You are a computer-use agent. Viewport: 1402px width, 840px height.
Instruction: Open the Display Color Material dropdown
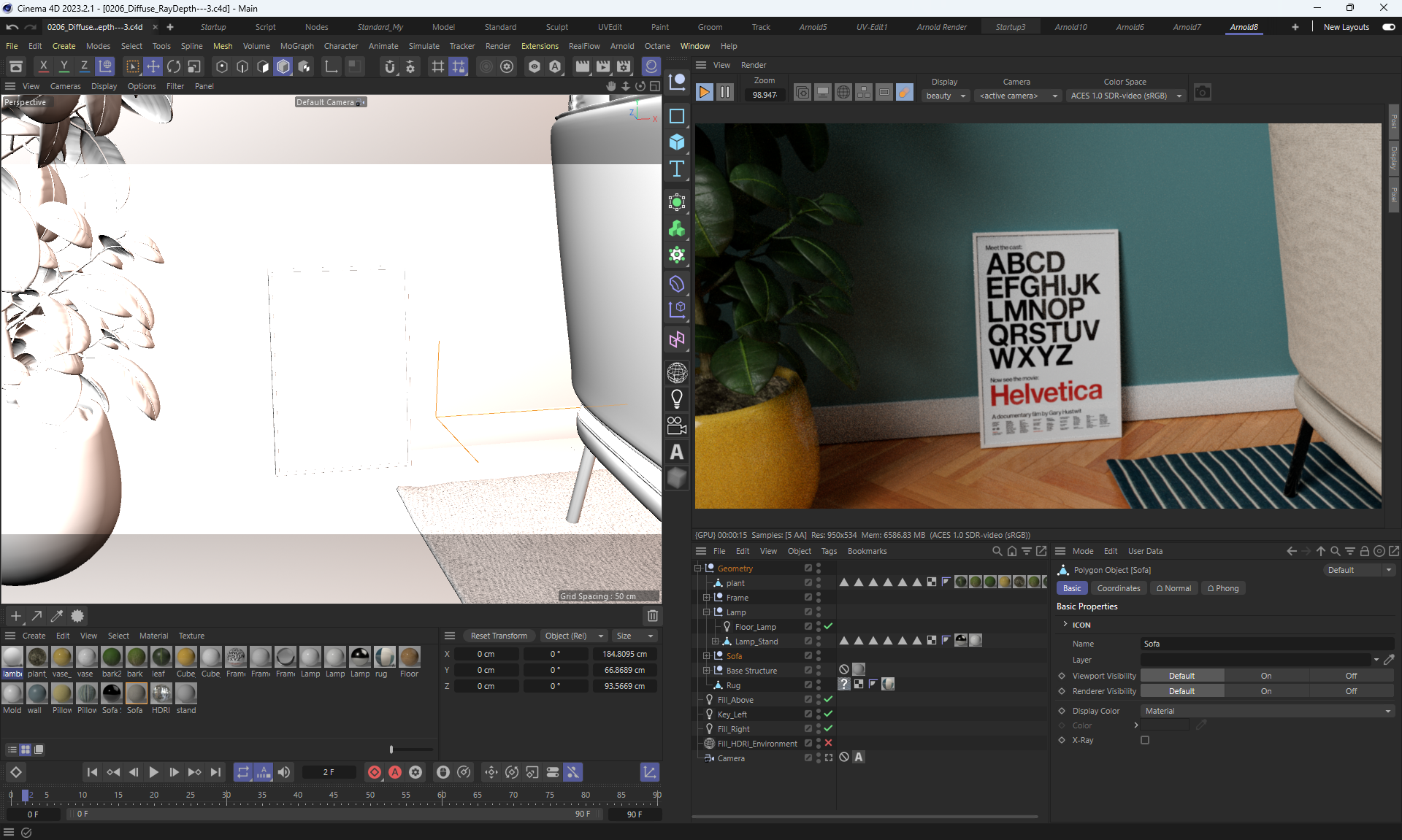click(1267, 711)
